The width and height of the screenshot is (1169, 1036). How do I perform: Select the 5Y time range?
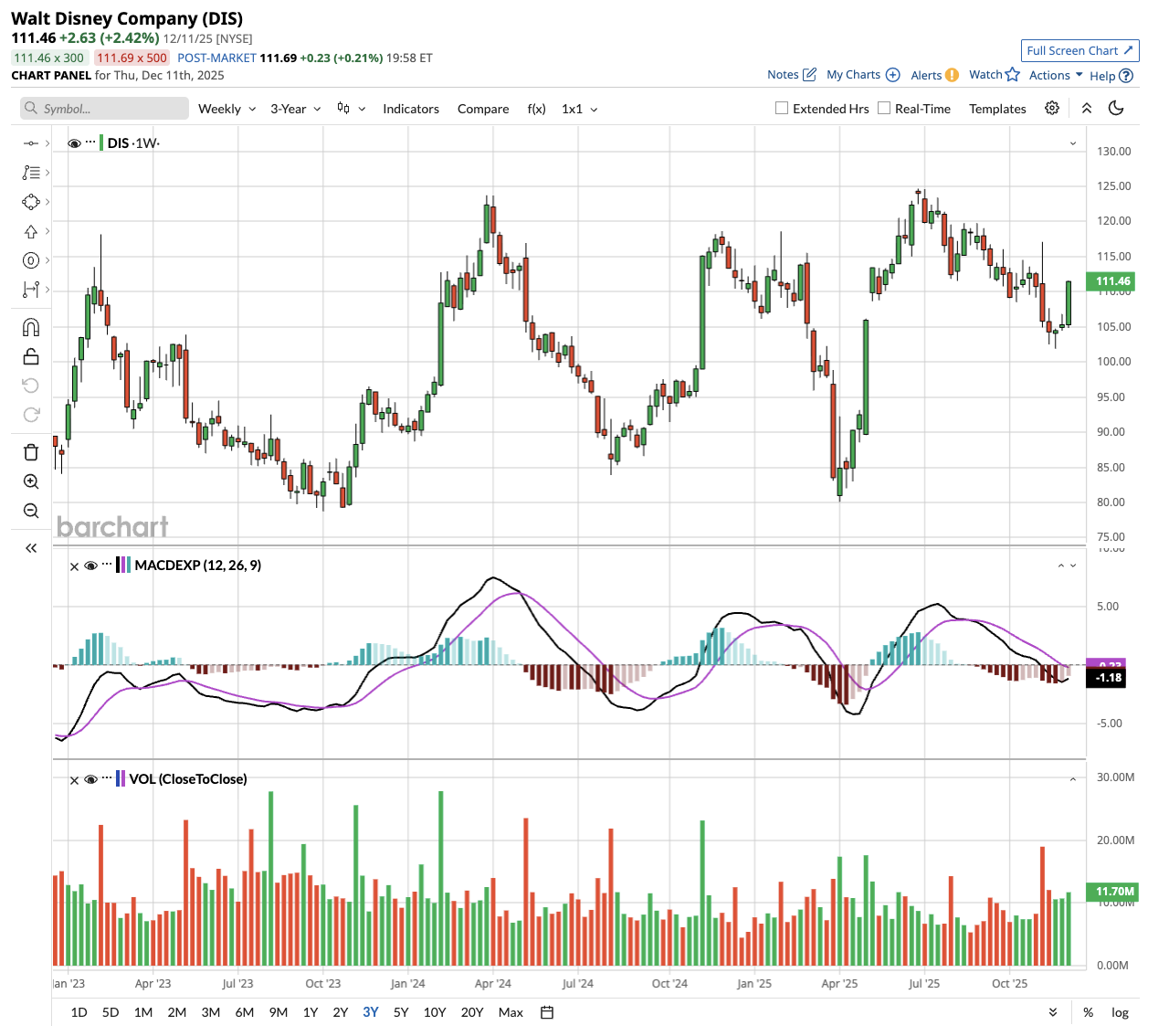(x=401, y=1012)
